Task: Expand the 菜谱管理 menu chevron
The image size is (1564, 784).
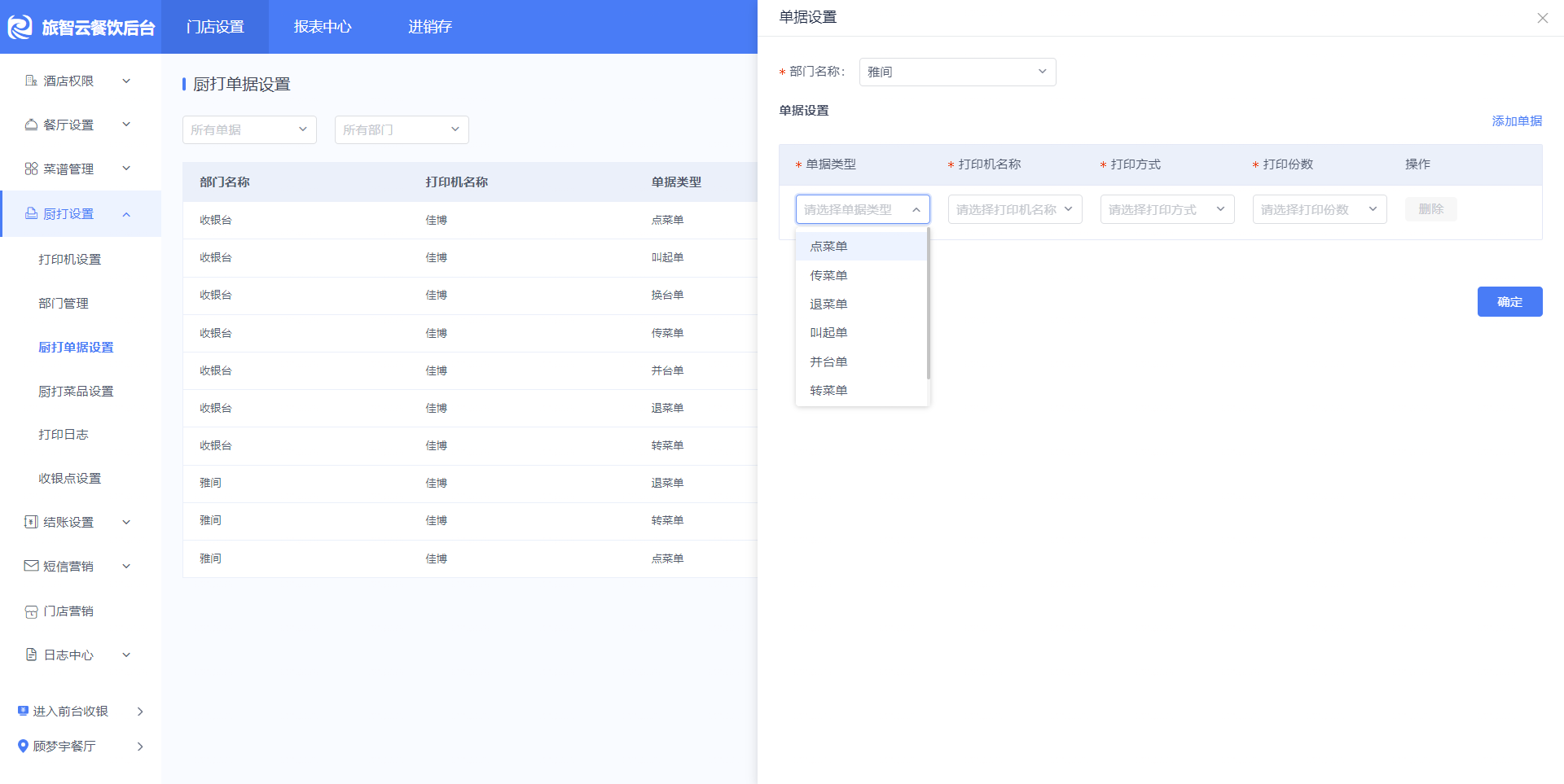Action: tap(126, 169)
